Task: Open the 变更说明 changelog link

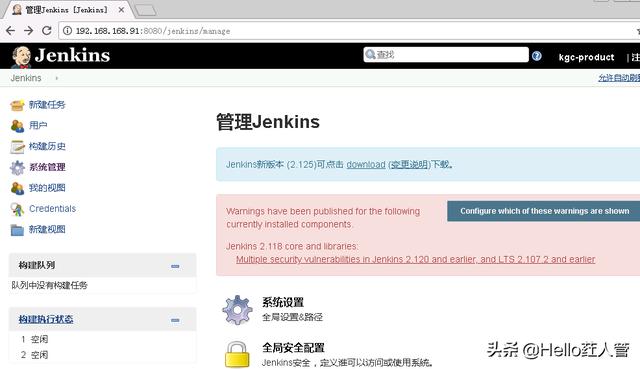Action: click(409, 164)
